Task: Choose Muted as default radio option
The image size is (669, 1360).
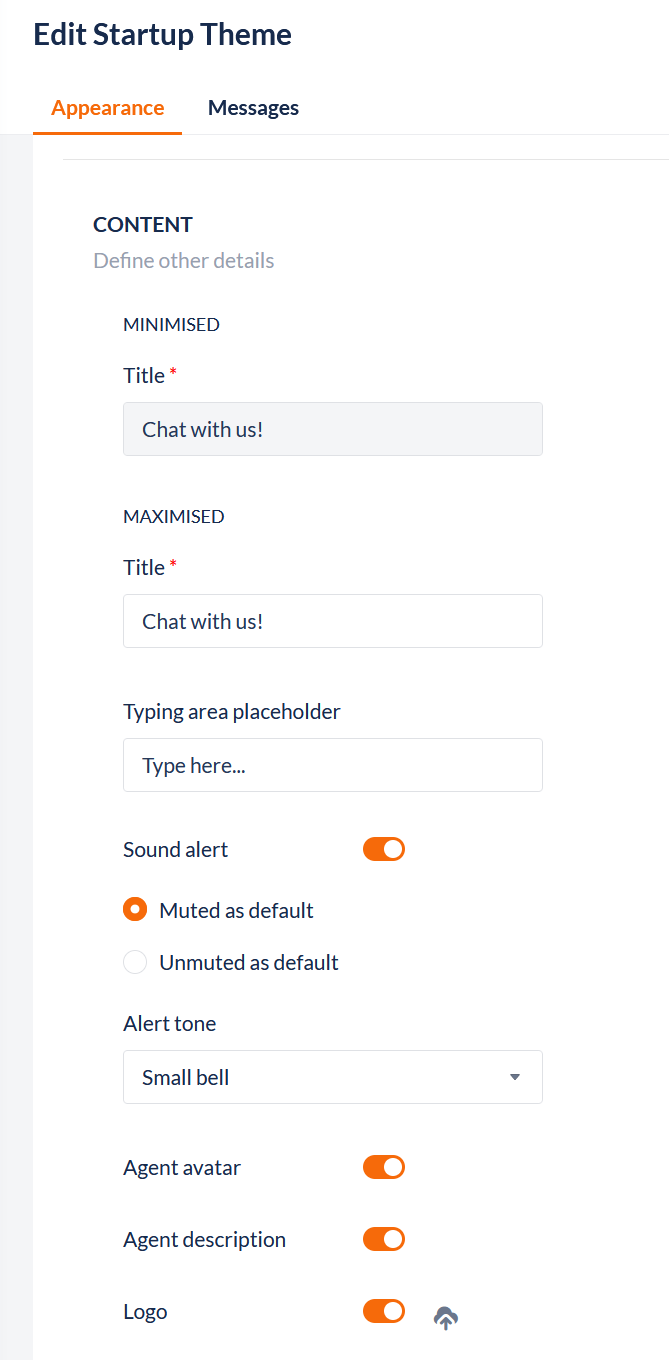Action: coord(135,910)
